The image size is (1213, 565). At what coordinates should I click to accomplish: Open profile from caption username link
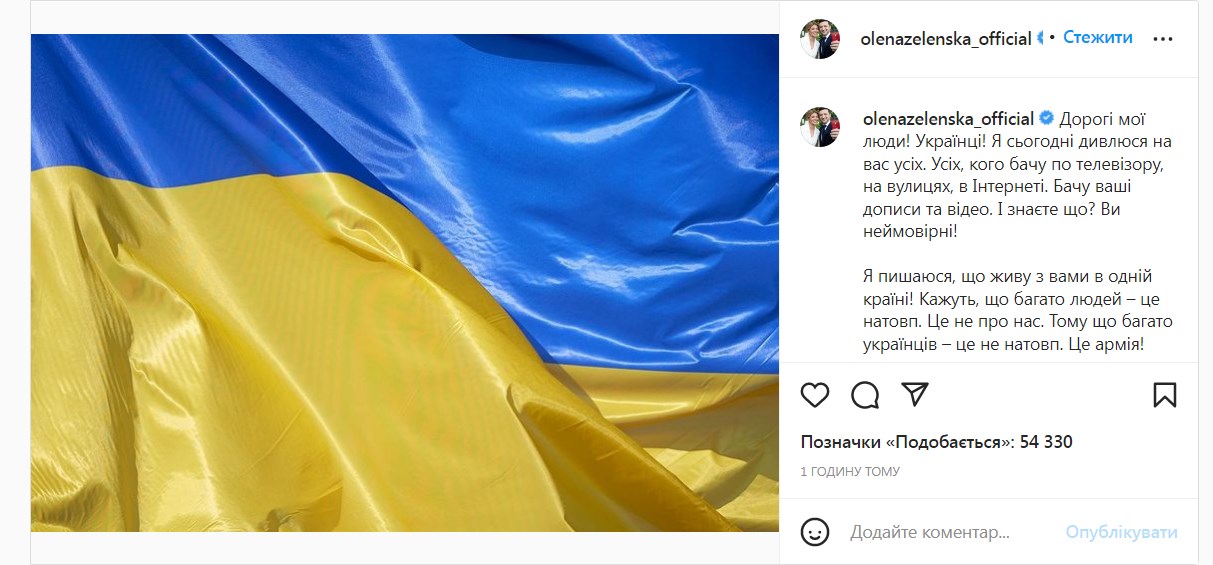pos(947,118)
